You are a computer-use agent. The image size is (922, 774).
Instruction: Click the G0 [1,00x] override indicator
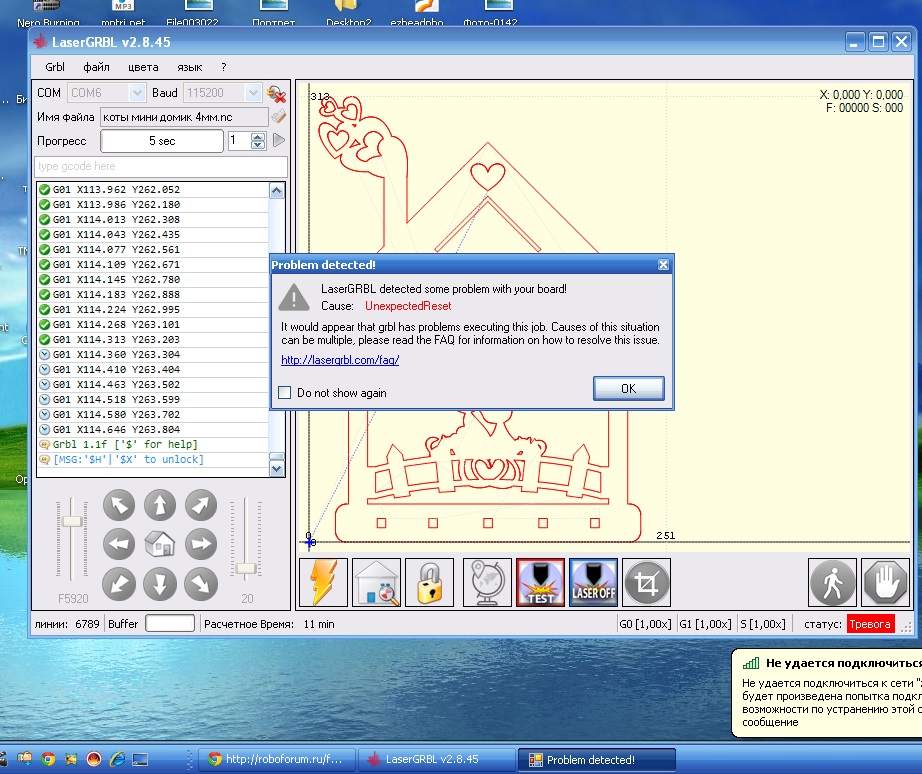tap(645, 624)
